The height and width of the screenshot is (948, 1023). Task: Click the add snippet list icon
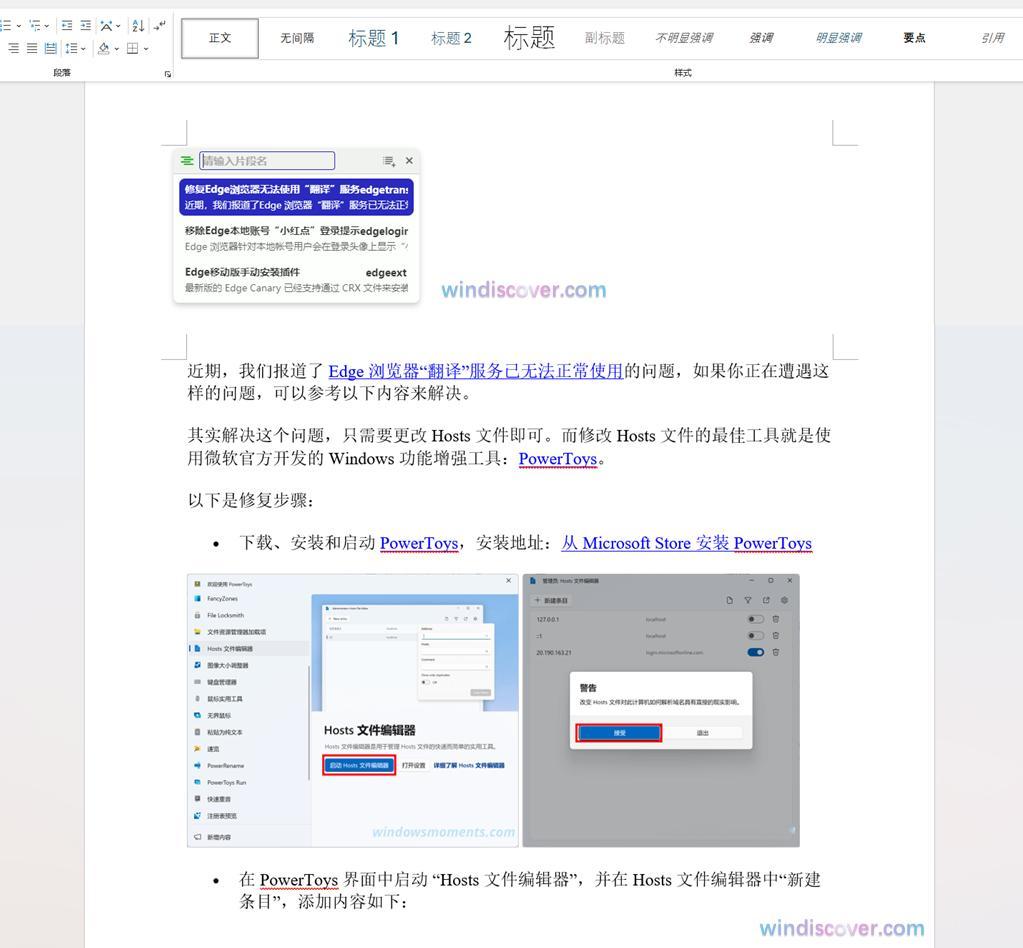coord(389,161)
